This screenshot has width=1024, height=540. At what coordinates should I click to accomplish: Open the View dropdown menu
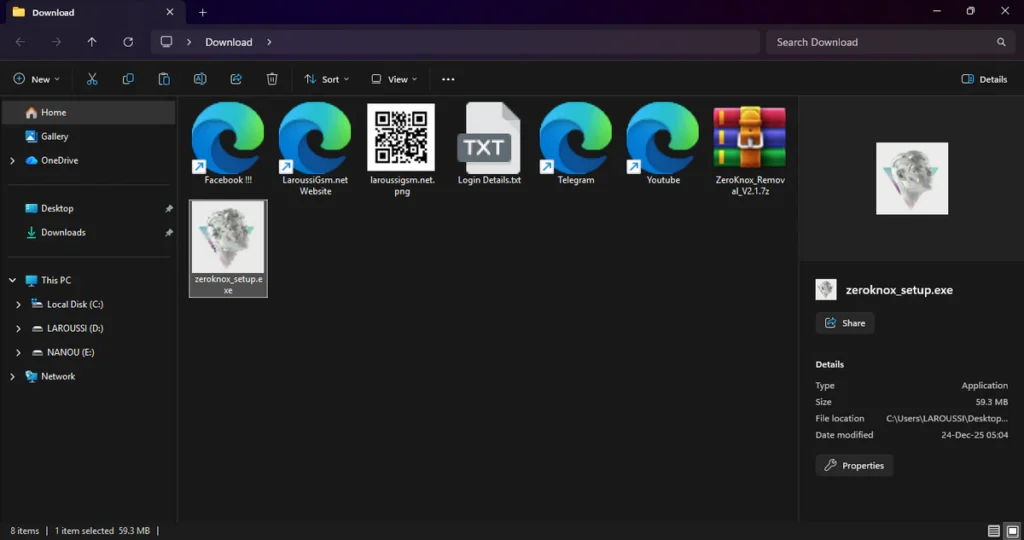[393, 79]
